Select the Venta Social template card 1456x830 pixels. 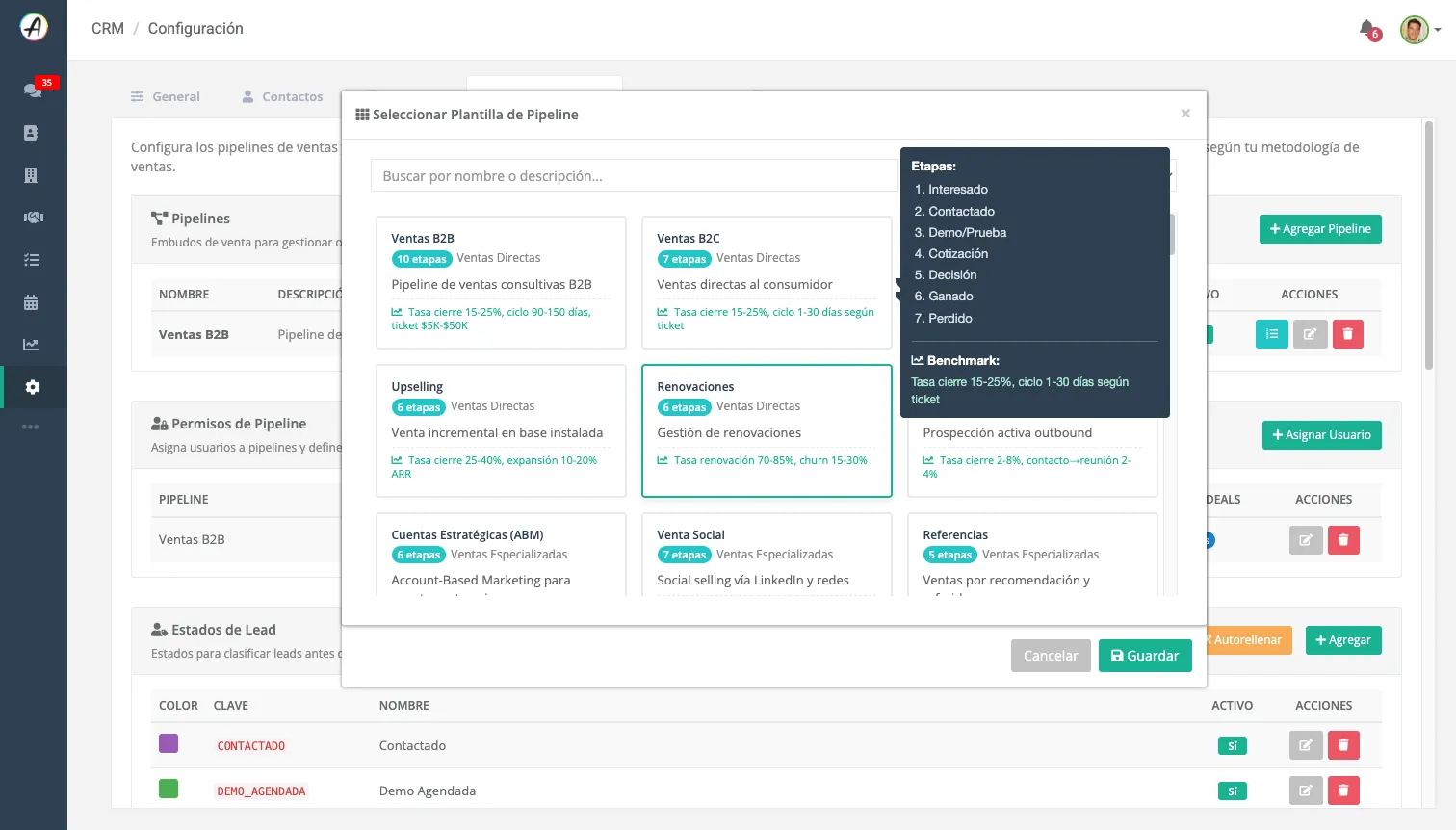(x=767, y=555)
